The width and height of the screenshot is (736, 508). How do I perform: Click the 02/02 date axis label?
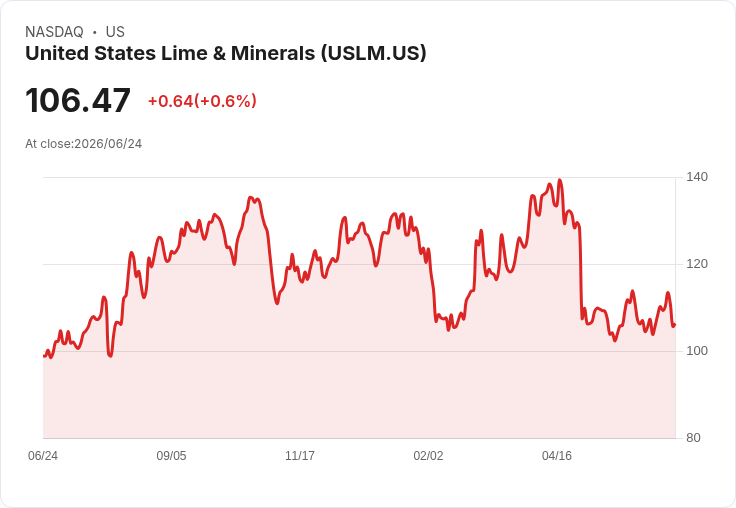coord(428,456)
